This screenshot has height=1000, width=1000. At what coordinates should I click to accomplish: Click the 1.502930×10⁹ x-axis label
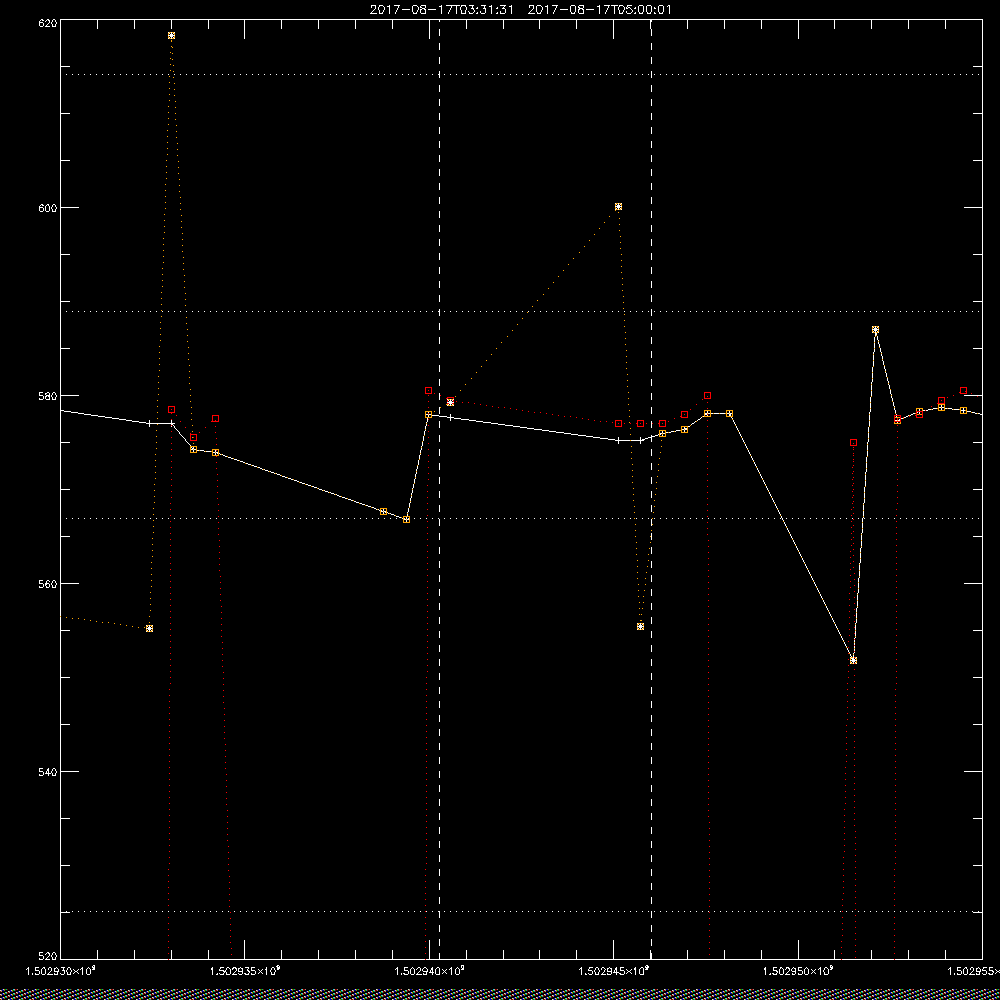(x=60, y=971)
